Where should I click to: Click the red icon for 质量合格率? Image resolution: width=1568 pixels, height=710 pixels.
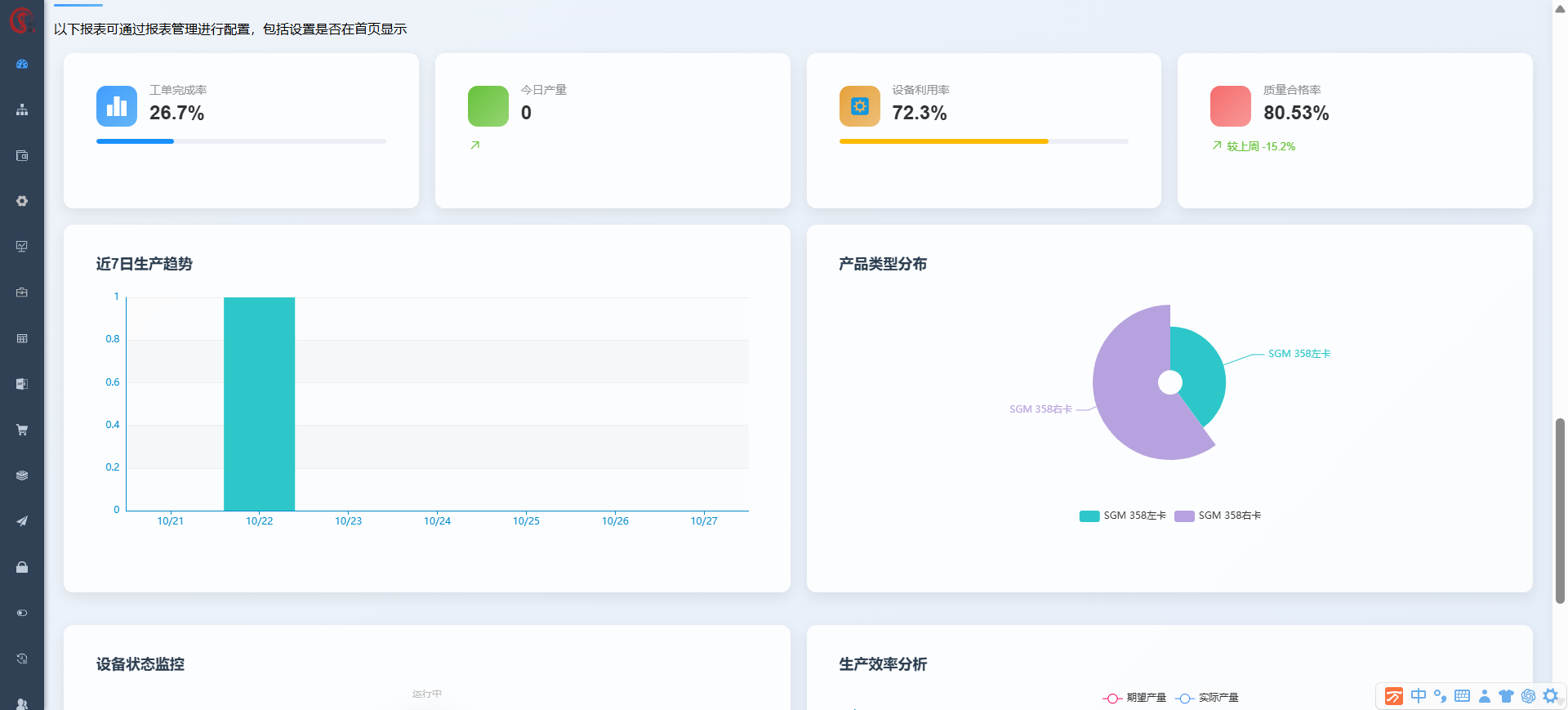click(1231, 106)
